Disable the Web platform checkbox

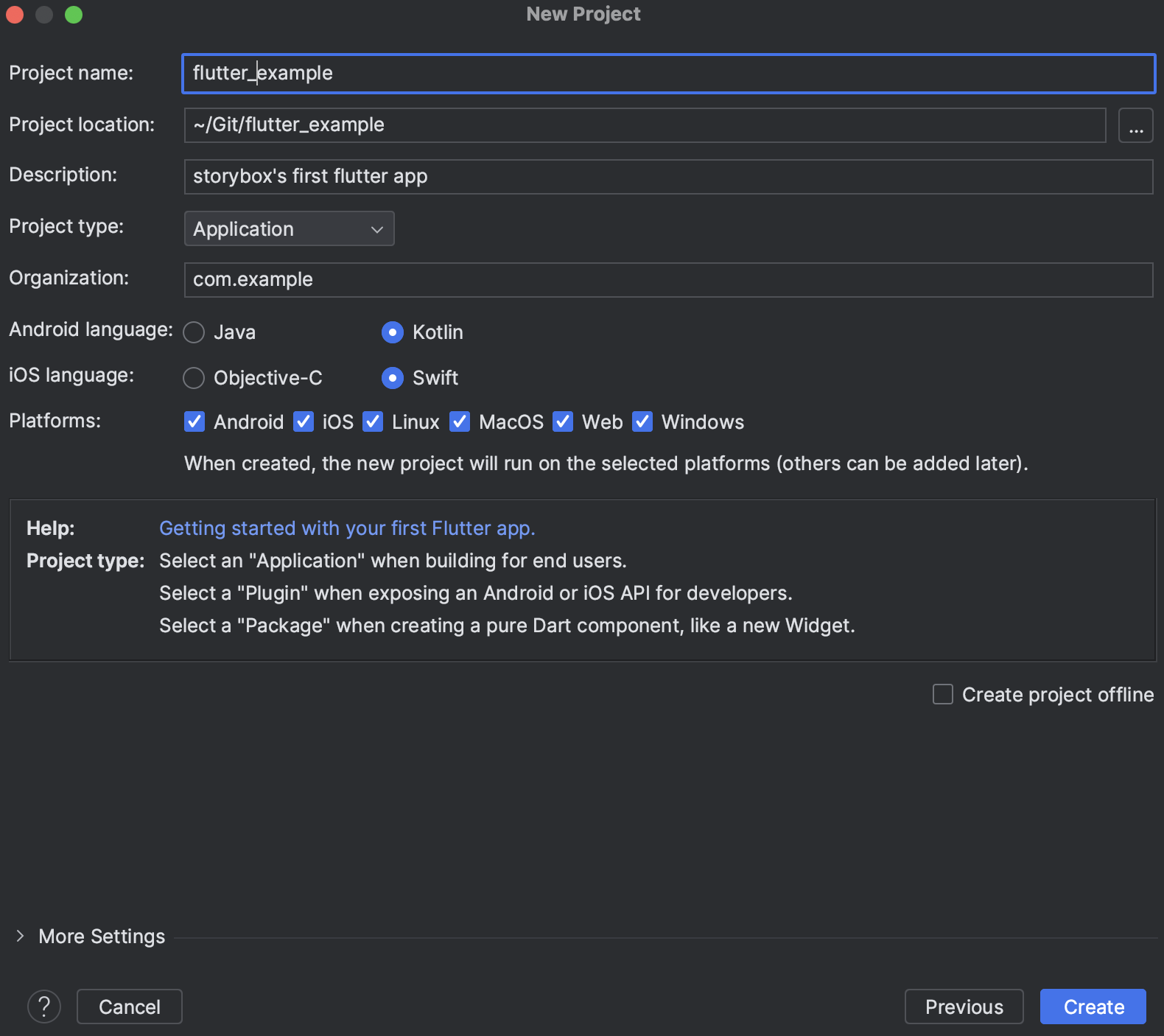[x=563, y=421]
